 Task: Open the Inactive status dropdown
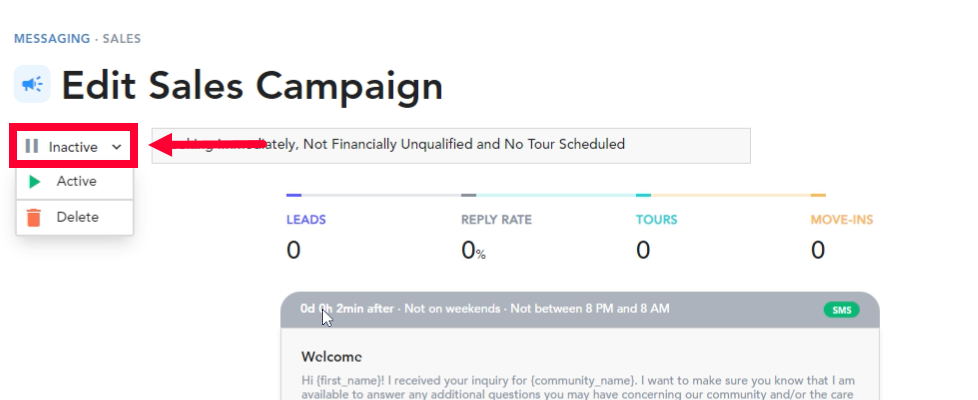[x=74, y=147]
